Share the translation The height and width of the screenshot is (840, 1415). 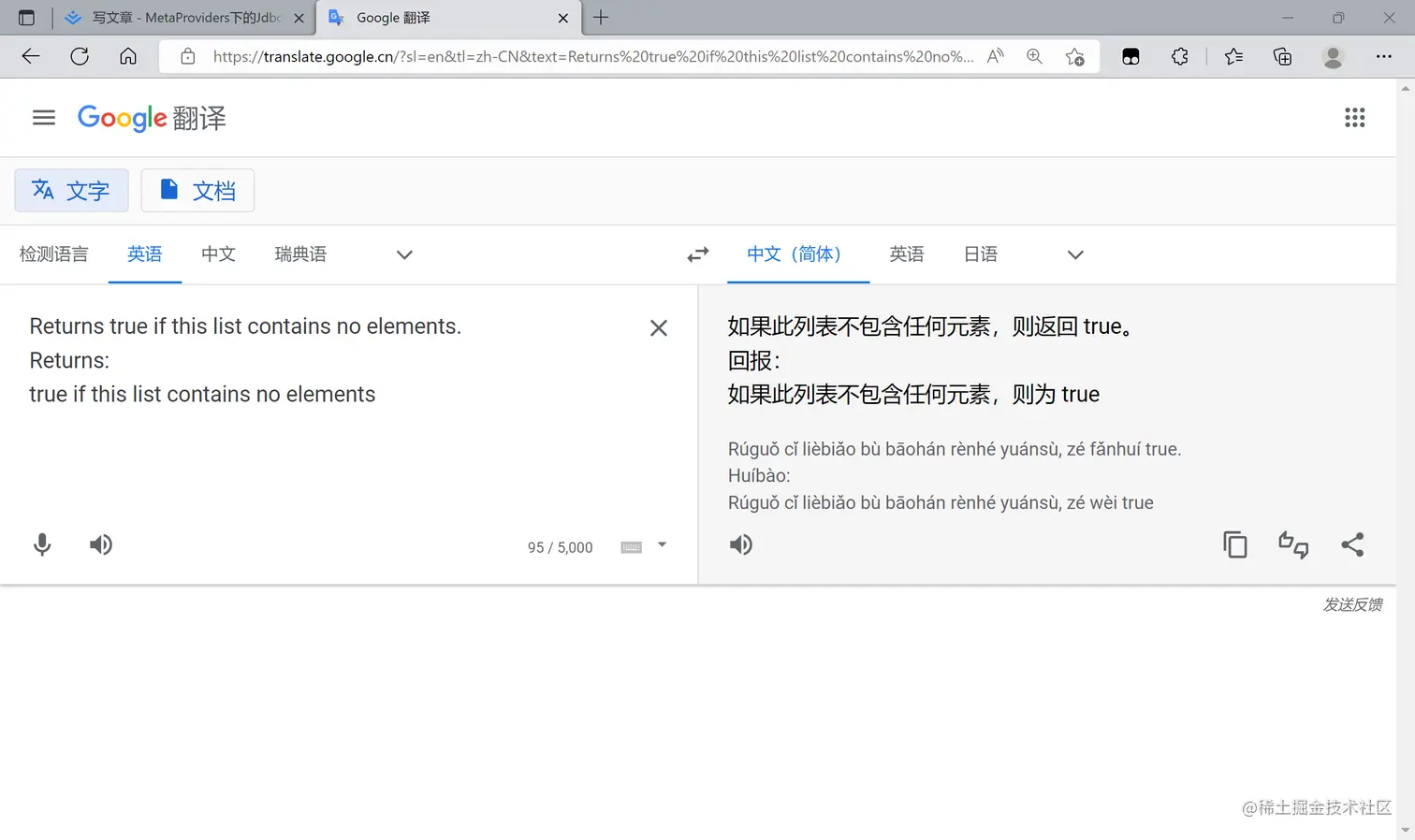[x=1352, y=544]
